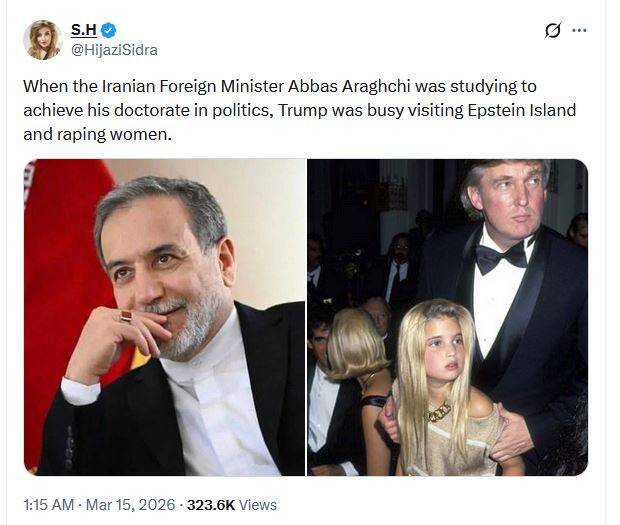
Task: Open the right photo with tuxedo man
Action: [x=448, y=317]
